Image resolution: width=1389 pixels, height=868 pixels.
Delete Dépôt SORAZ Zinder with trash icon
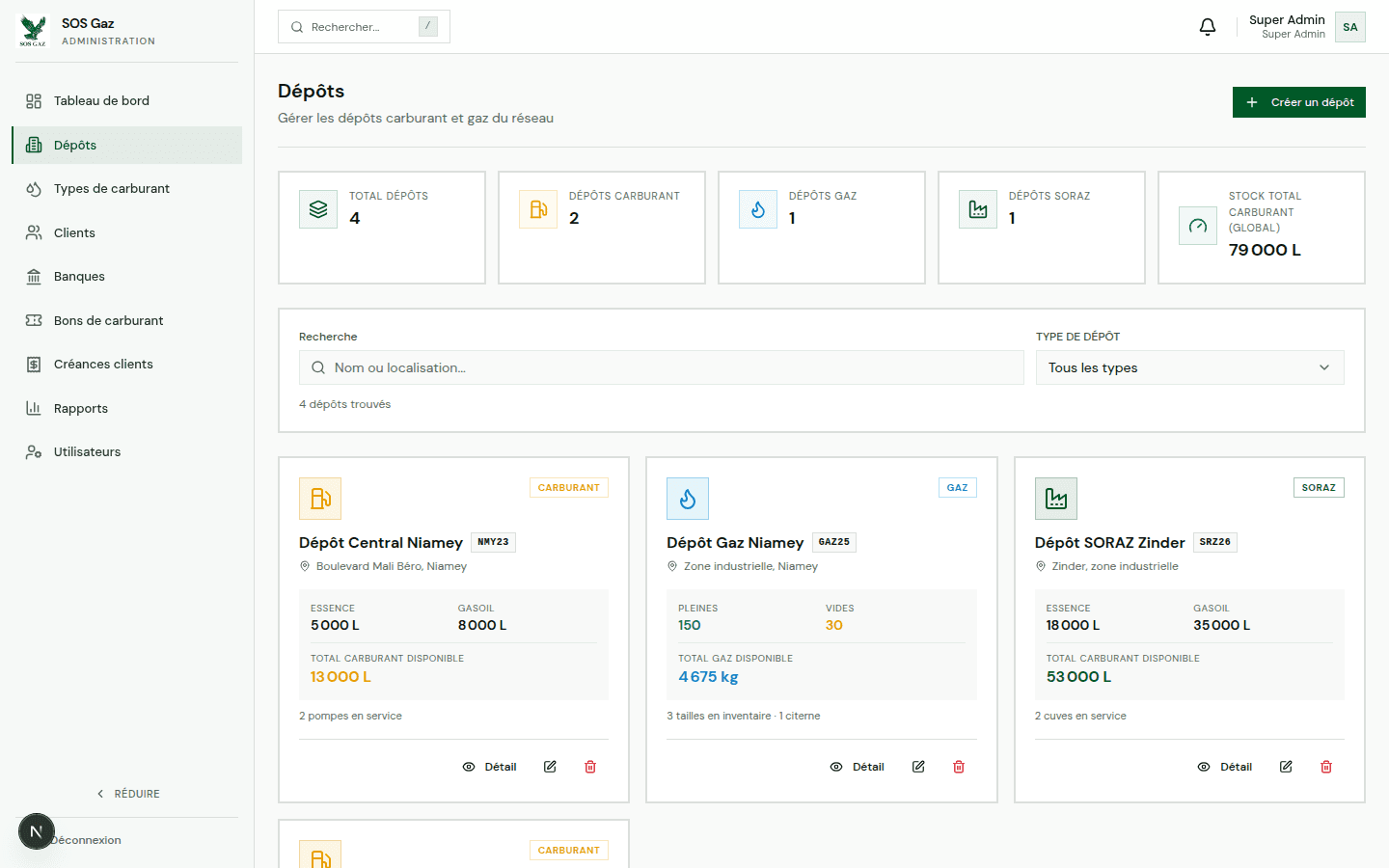click(x=1326, y=767)
